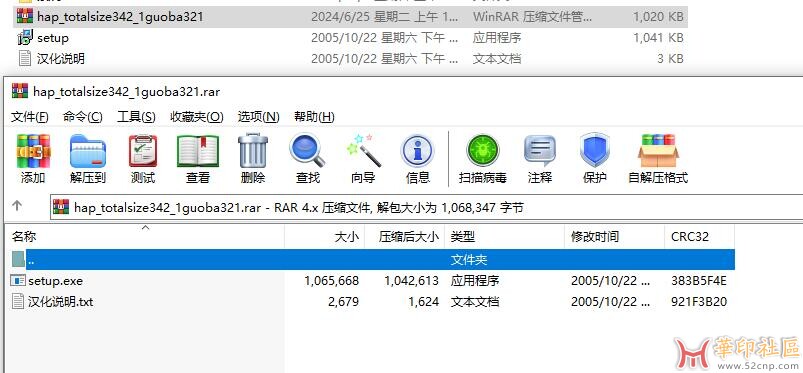Start 扫描病毒 virus scan icon

point(482,151)
